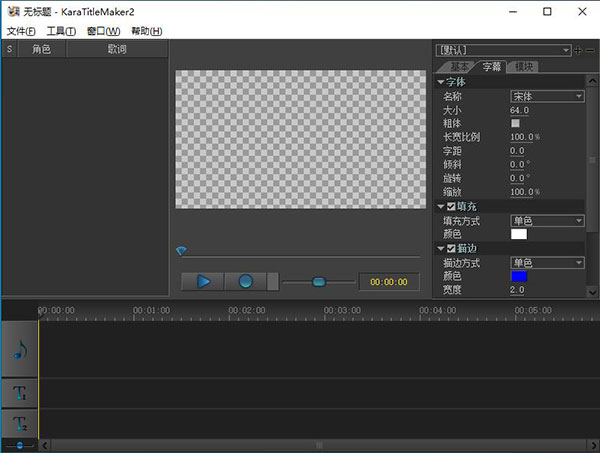600x453 pixels.
Task: Click the plus icon to add a preset
Action: (x=578, y=50)
